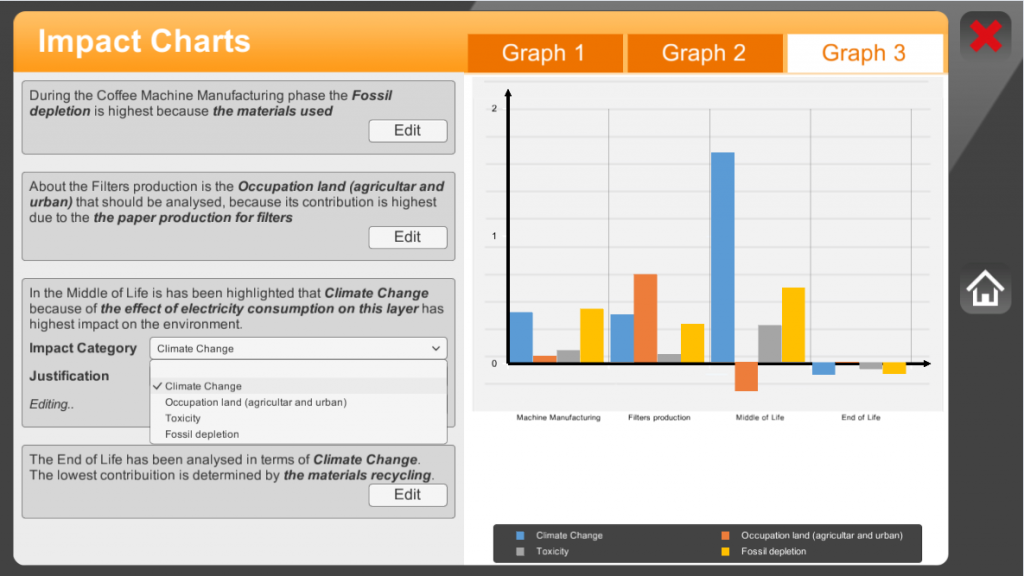Image resolution: width=1024 pixels, height=576 pixels.
Task: Switch to the Graph 2 tab
Action: pos(704,54)
